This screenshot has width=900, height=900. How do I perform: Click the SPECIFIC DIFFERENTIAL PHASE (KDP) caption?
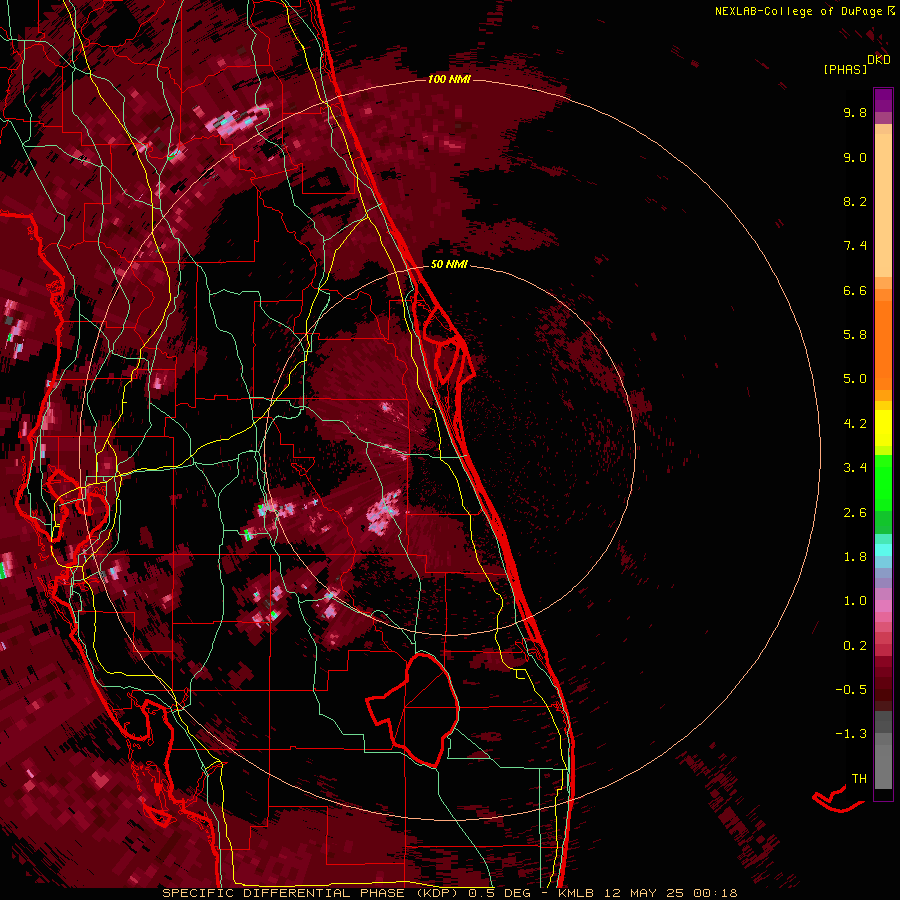[x=312, y=893]
